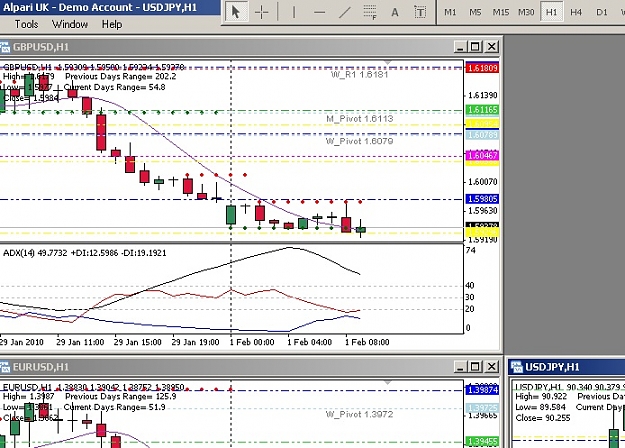This screenshot has width=625, height=448.
Task: Click the blue 1.59805 price label
Action: (482, 198)
